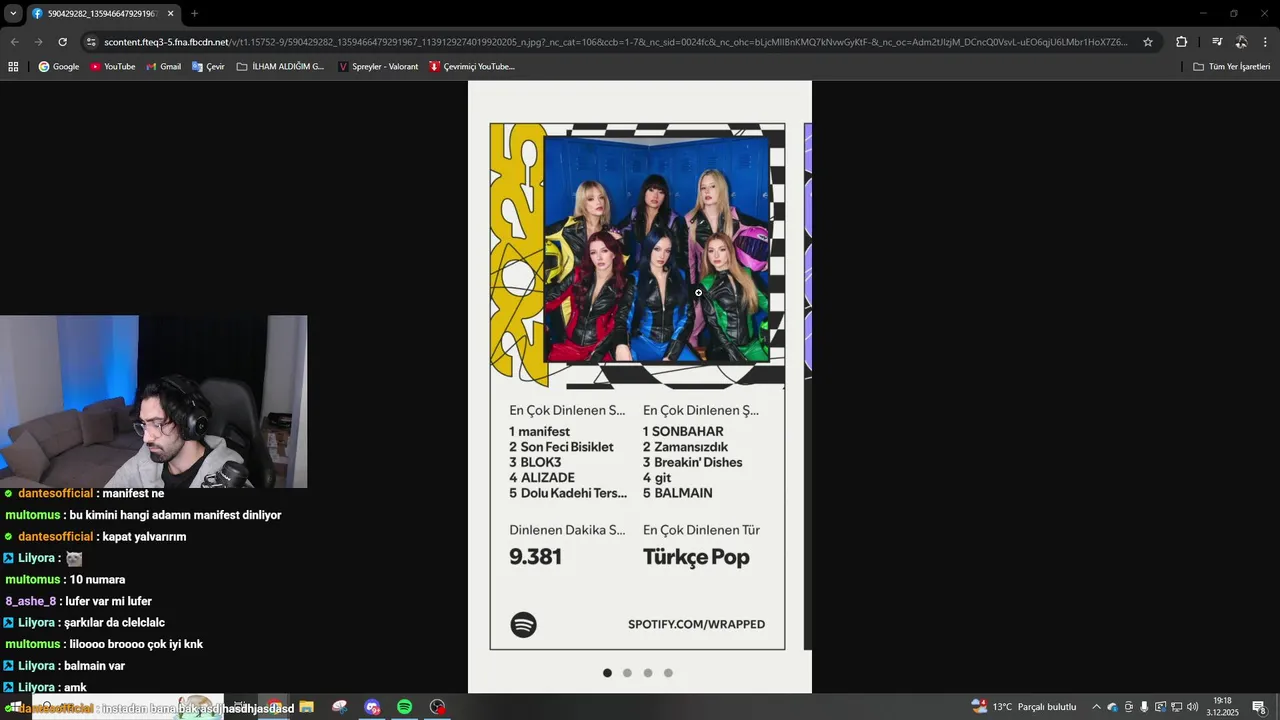The width and height of the screenshot is (1280, 720).
Task: Select the third carousel dot indicator
Action: click(x=648, y=673)
